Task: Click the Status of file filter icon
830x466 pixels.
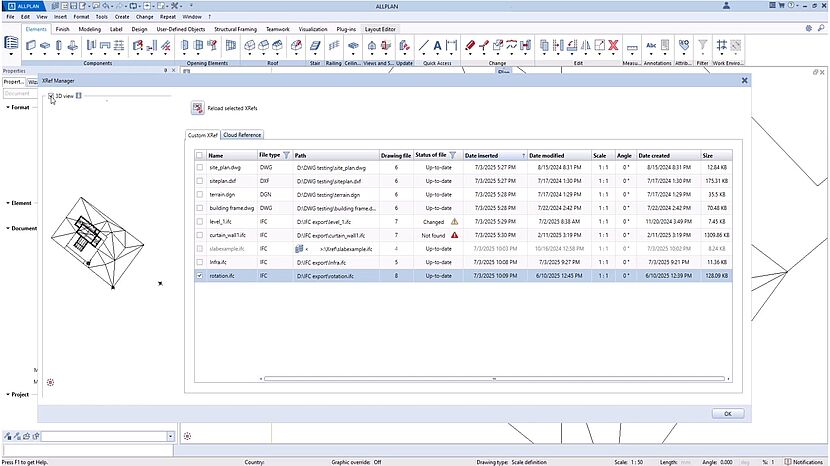Action: click(454, 155)
